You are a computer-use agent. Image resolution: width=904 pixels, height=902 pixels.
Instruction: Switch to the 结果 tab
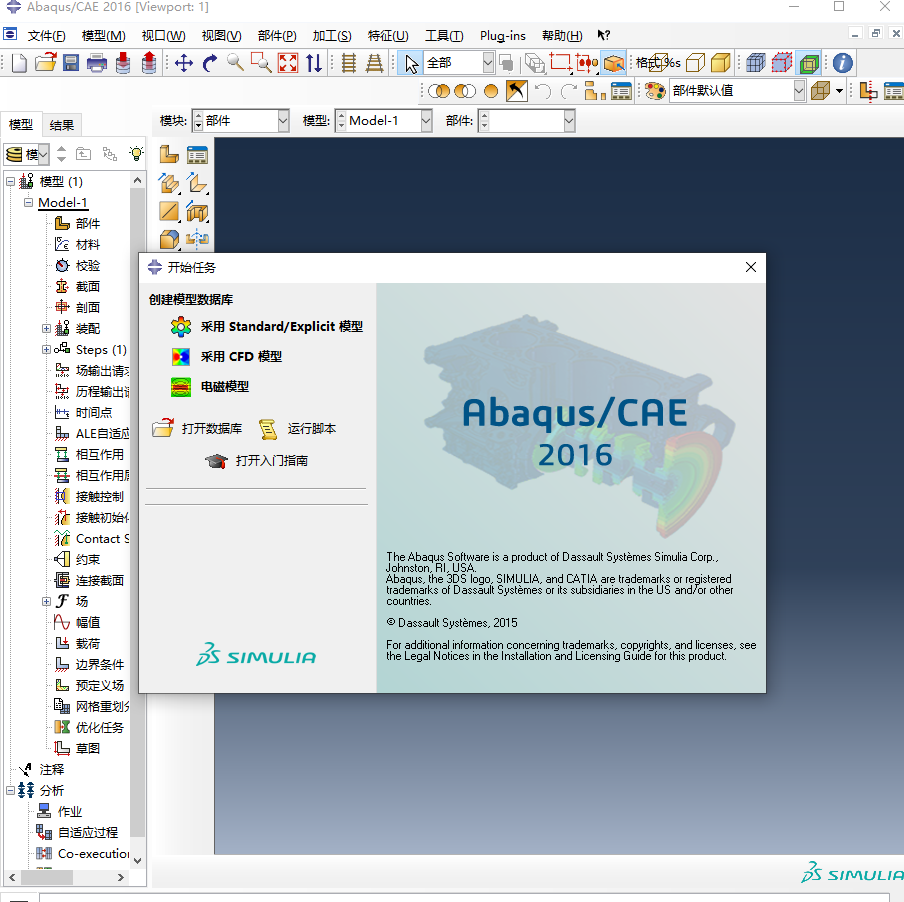pos(61,124)
